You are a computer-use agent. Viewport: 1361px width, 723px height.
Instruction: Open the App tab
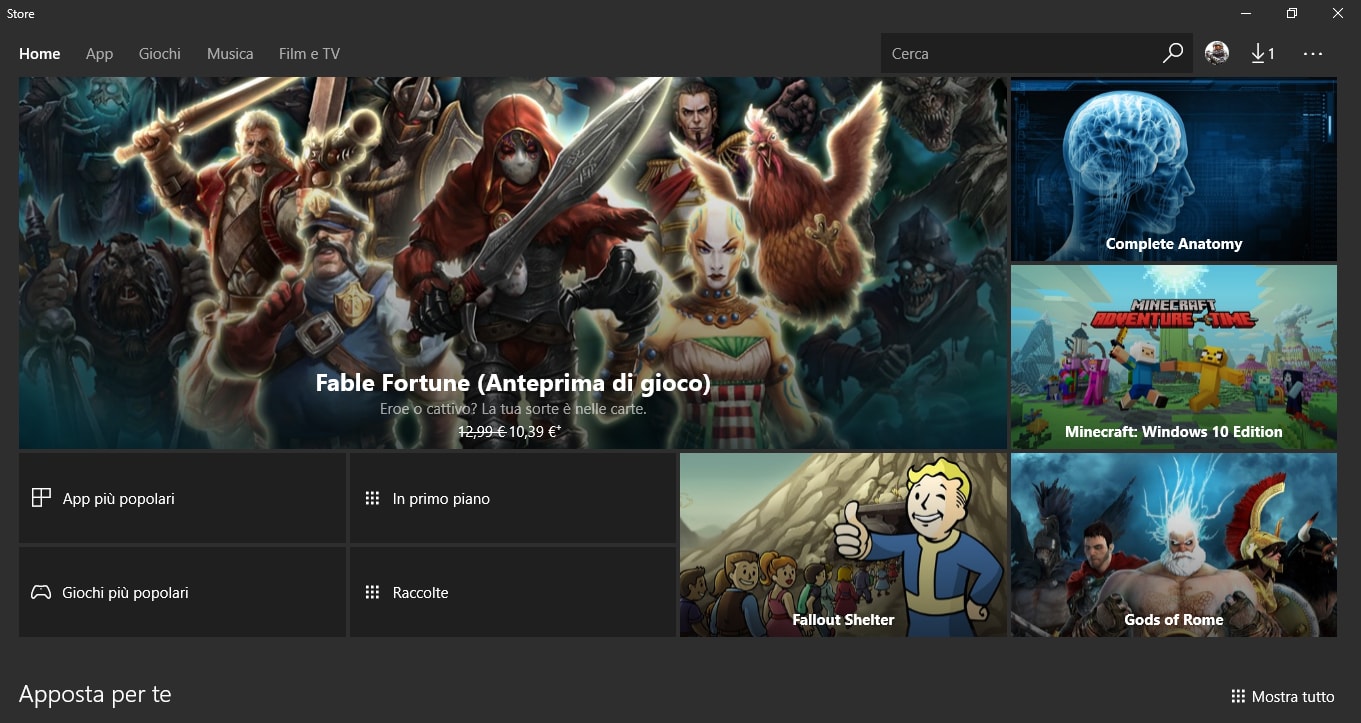(x=99, y=54)
